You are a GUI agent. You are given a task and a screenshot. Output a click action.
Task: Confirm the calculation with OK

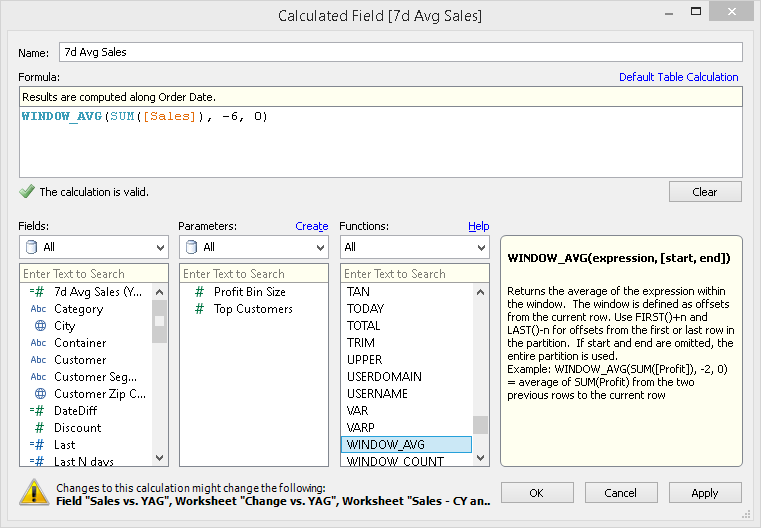[537, 493]
